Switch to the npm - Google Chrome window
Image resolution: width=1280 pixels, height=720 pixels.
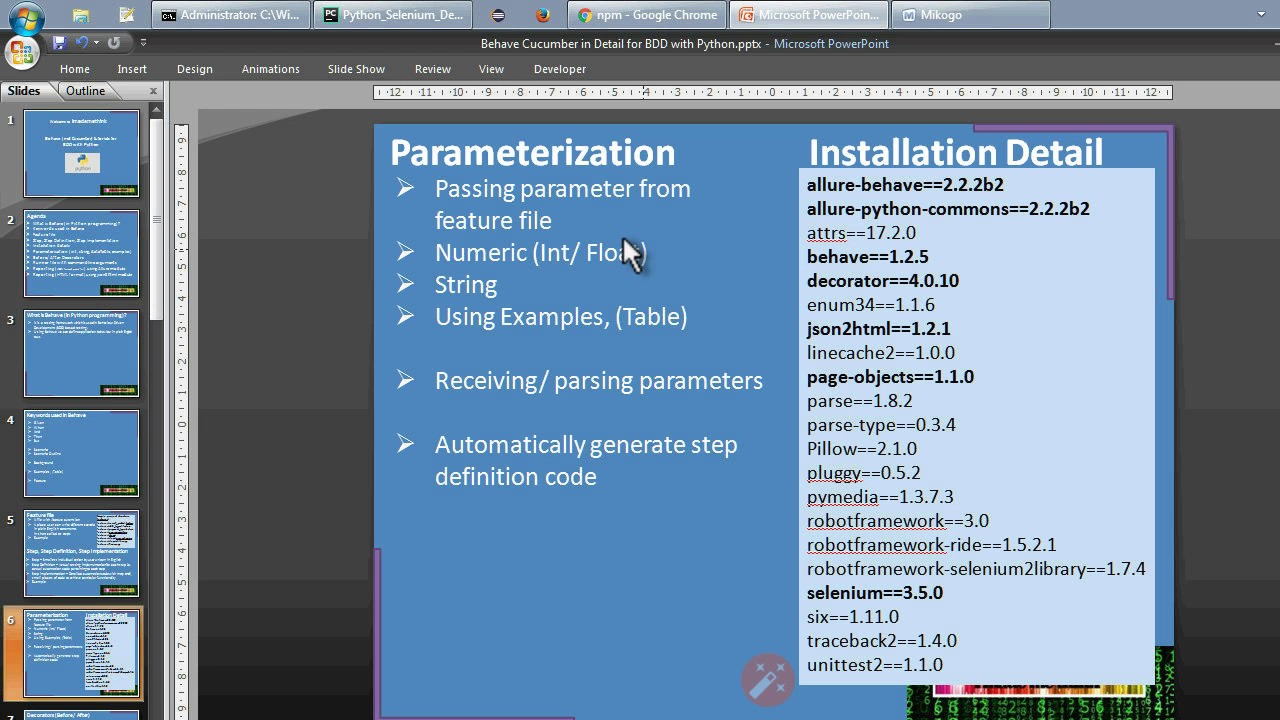[x=647, y=15]
